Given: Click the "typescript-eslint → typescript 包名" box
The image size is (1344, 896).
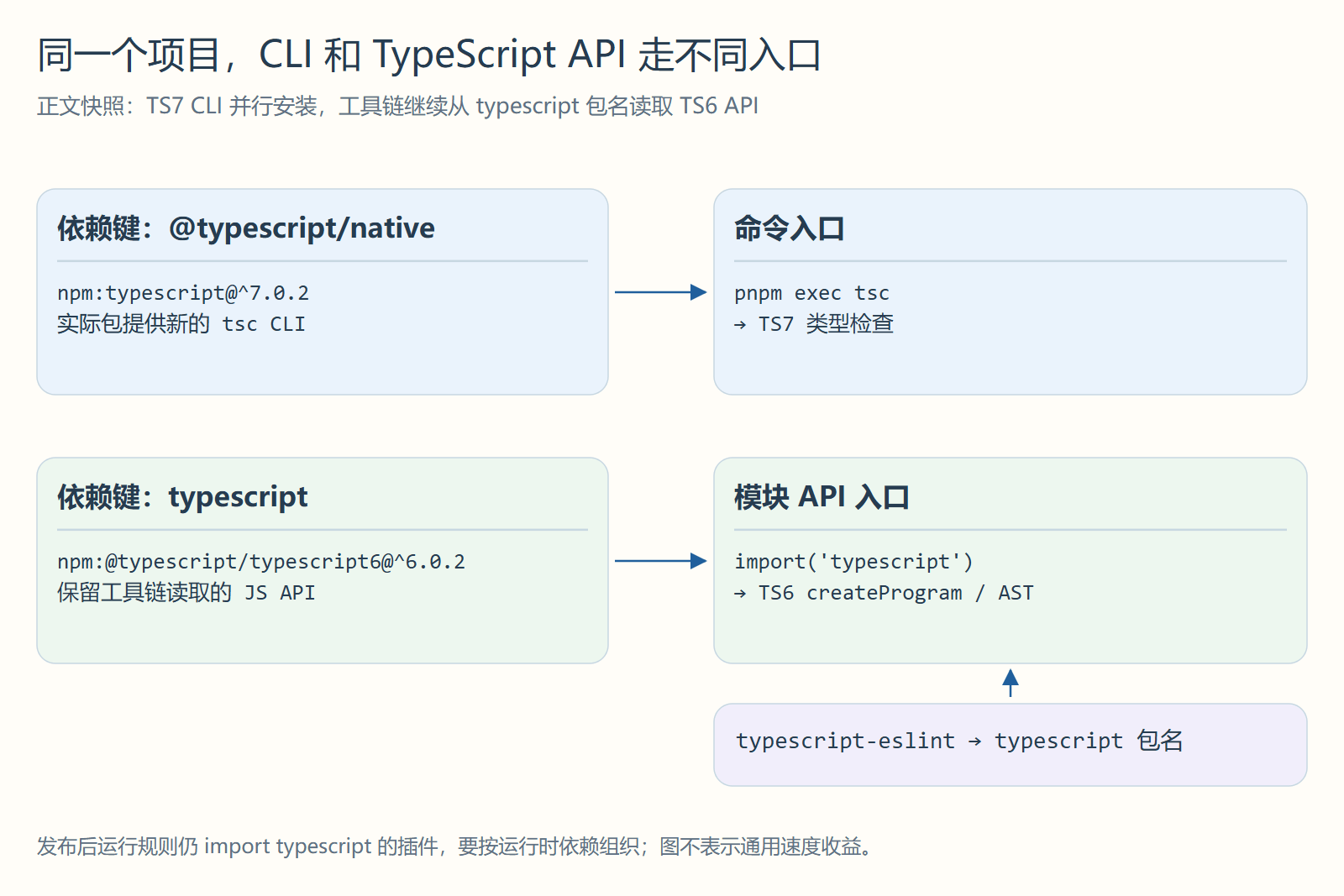Looking at the screenshot, I should [x=1011, y=745].
